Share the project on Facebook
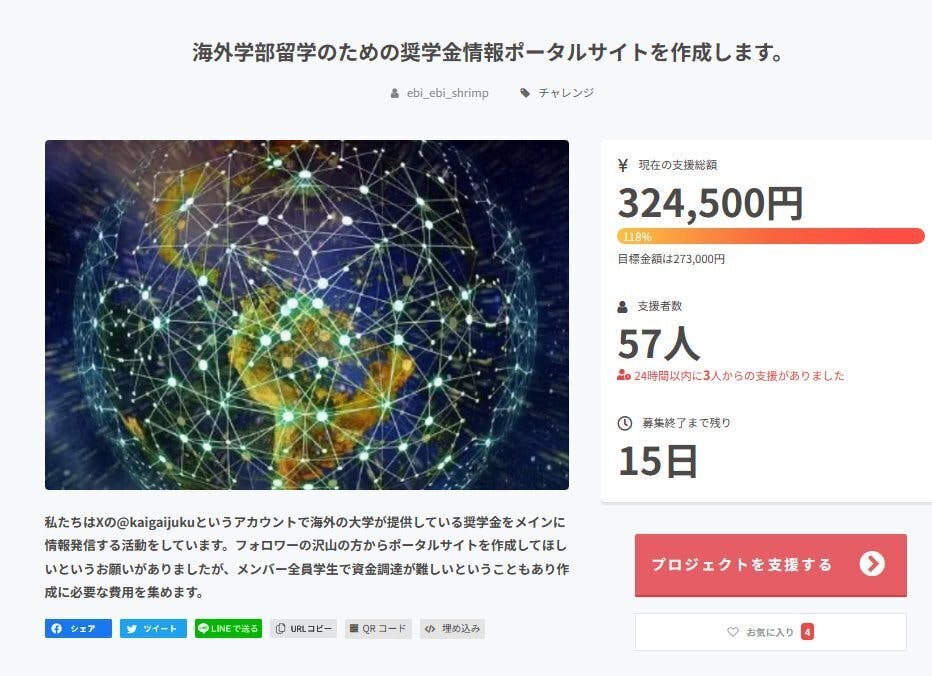932x676 pixels. [x=78, y=629]
